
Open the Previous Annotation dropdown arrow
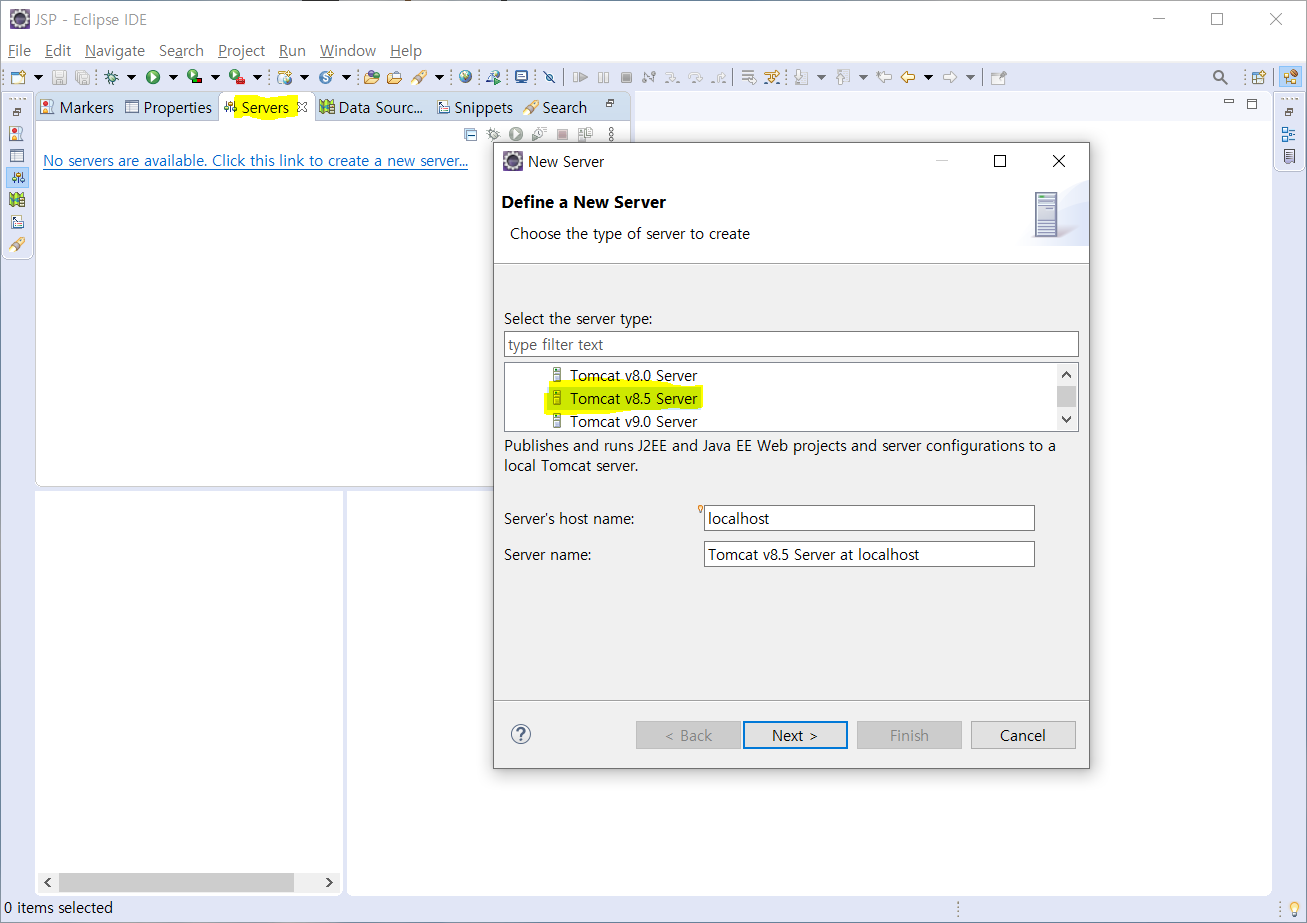863,77
